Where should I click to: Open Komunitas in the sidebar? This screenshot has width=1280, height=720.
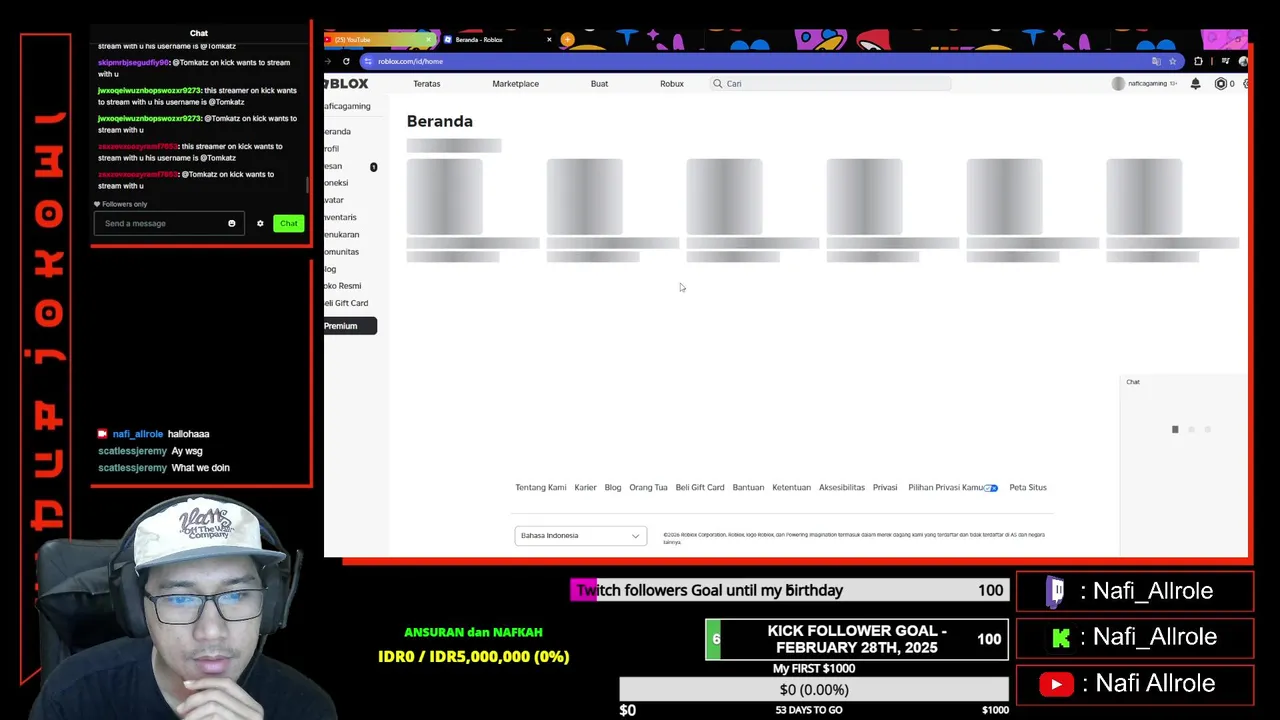pos(341,252)
